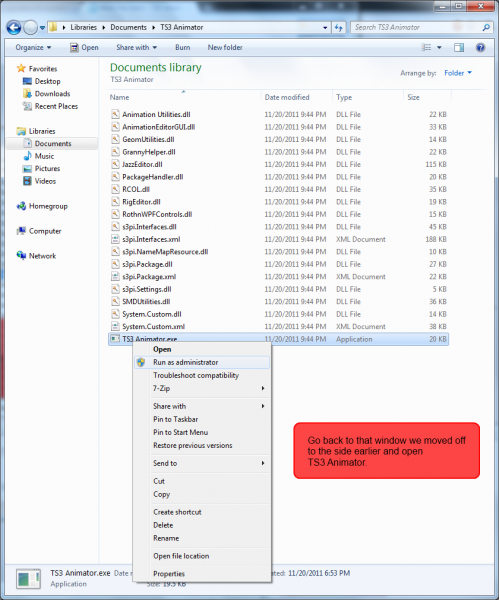The width and height of the screenshot is (499, 600).
Task: Click the Animation Utilities.dll file icon
Action: tap(115, 114)
